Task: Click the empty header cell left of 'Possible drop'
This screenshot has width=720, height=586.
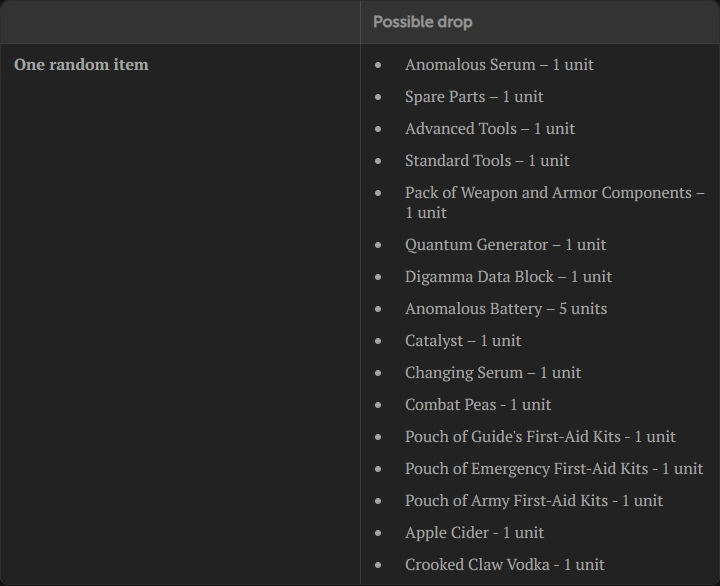Action: (x=180, y=22)
